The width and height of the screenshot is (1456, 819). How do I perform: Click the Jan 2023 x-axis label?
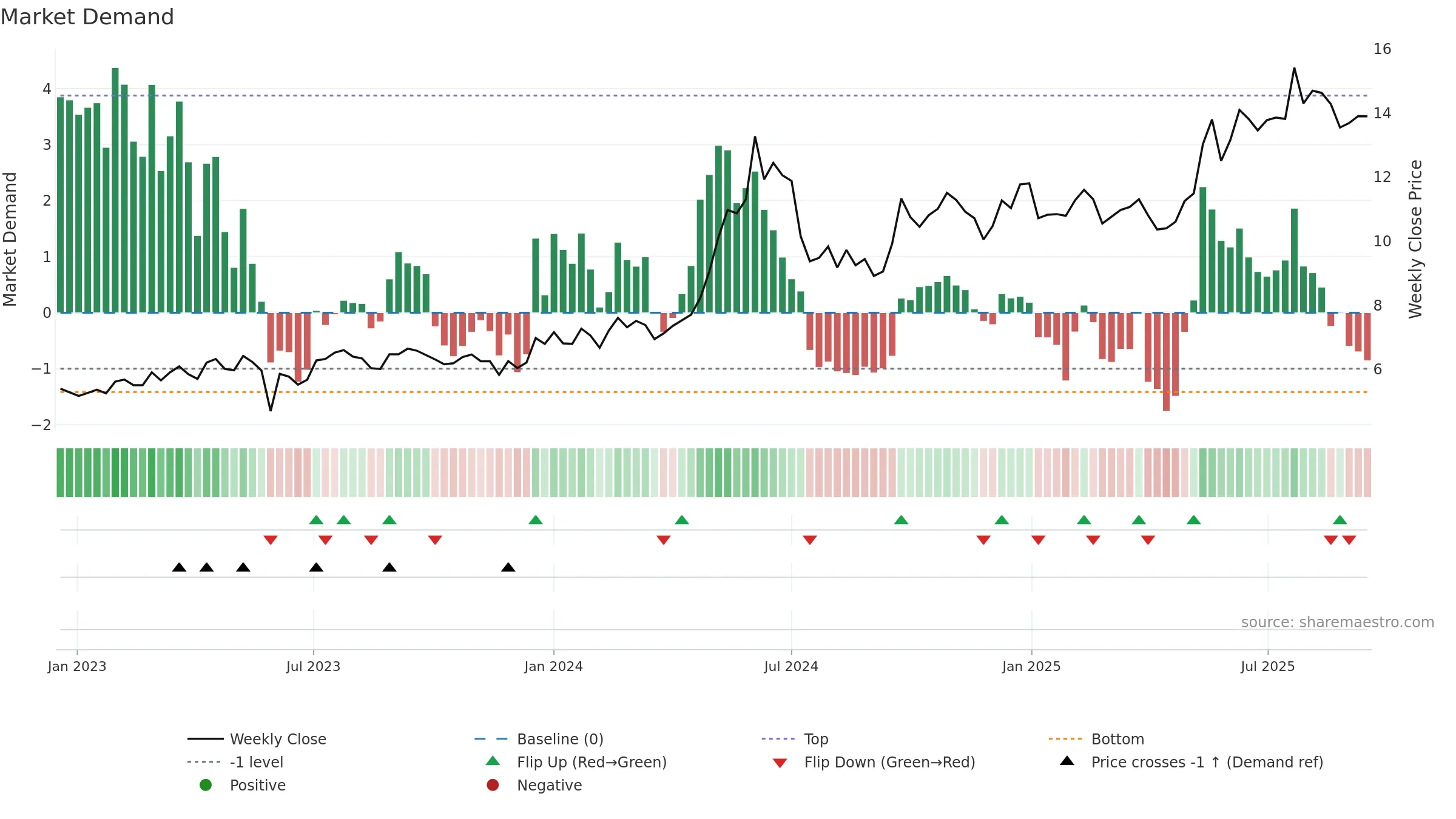(x=77, y=666)
